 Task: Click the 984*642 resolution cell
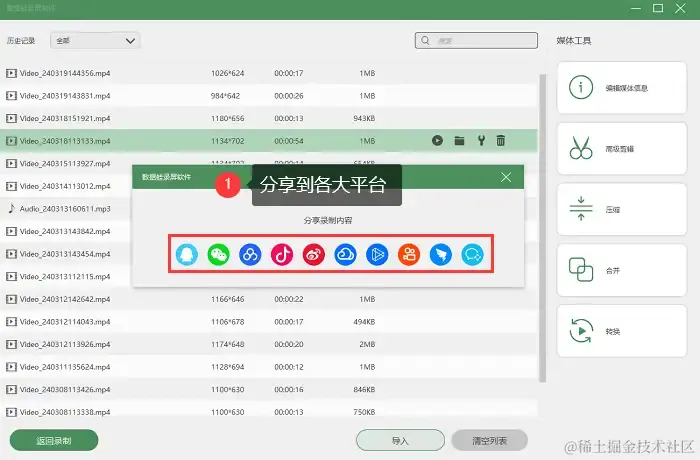coord(225,96)
